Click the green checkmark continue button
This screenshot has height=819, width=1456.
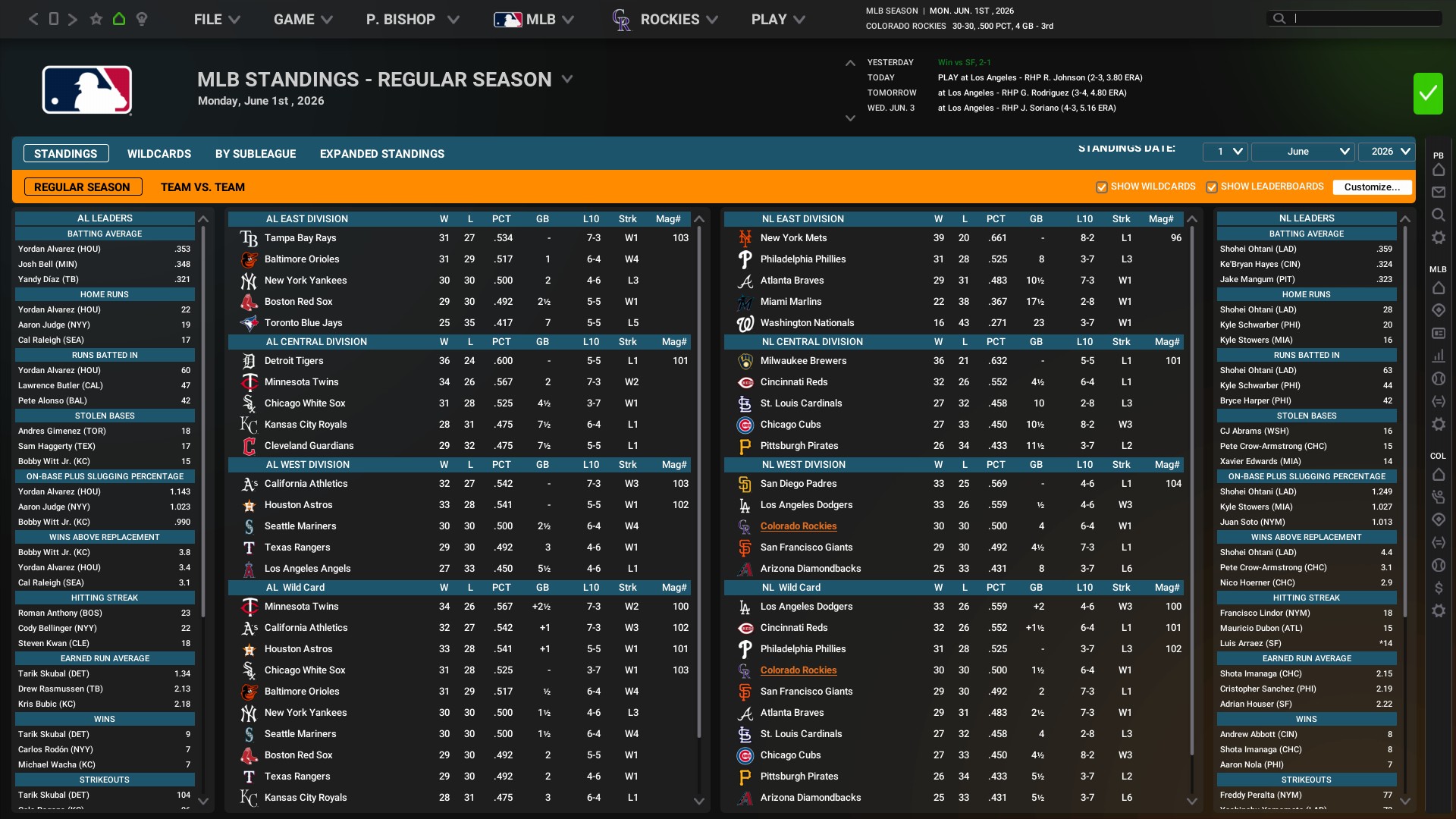(x=1428, y=93)
